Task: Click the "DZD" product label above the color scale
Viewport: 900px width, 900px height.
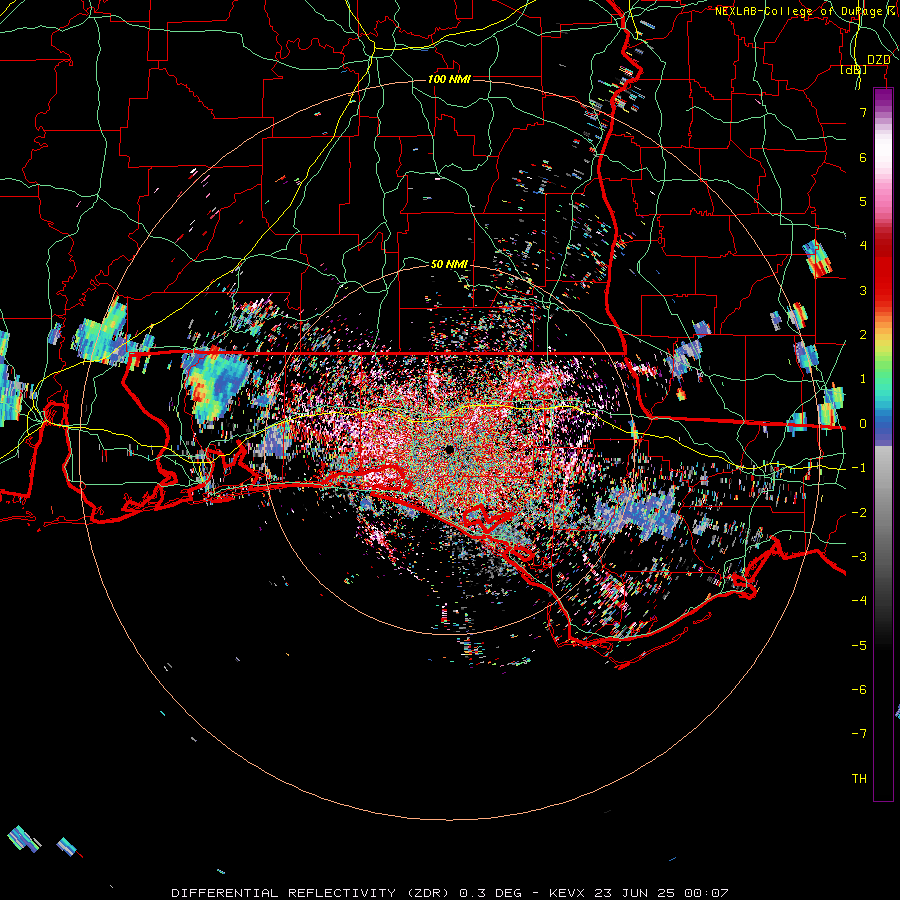Action: [879, 60]
